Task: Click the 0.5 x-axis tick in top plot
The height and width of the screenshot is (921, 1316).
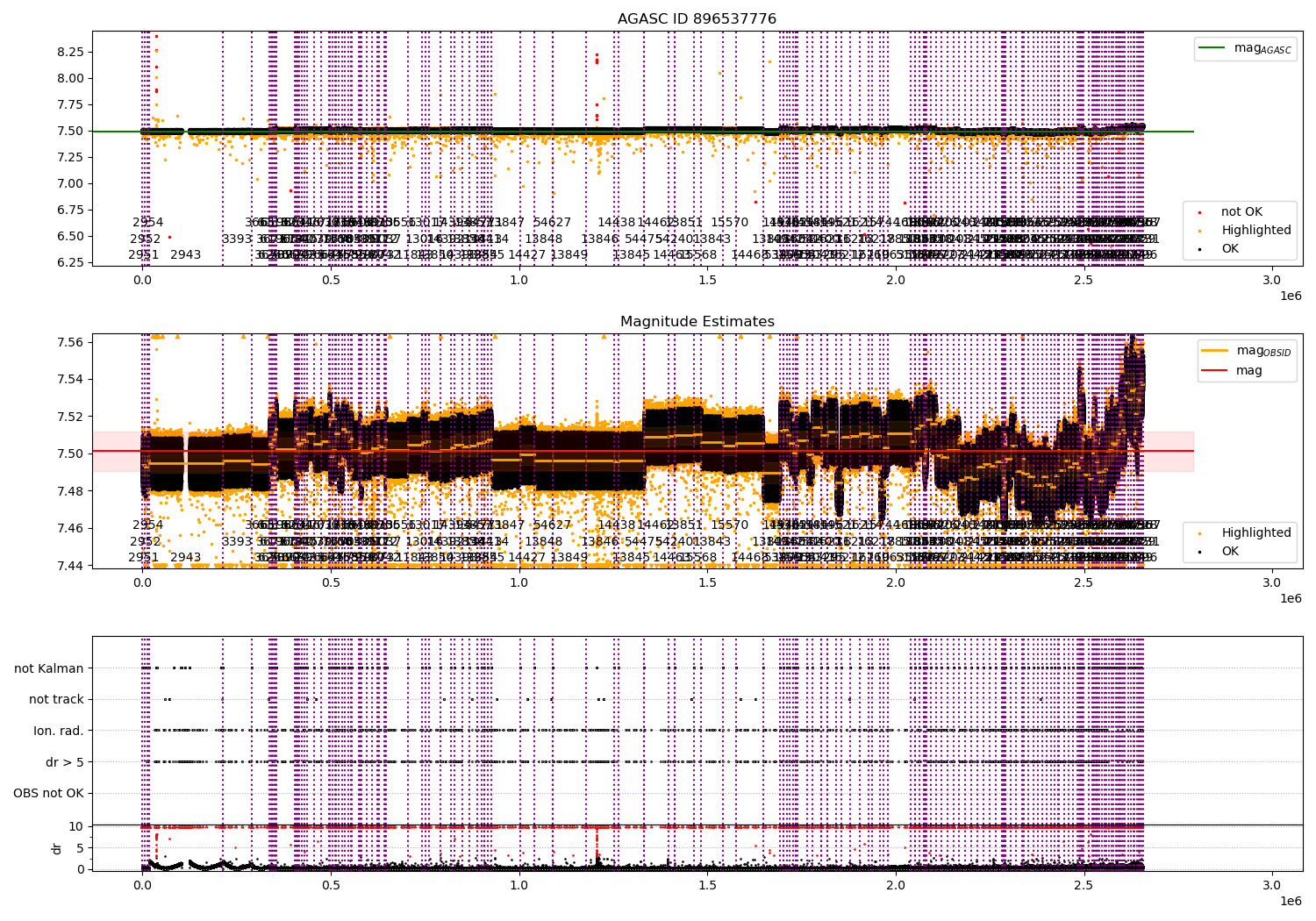Action: pyautogui.click(x=331, y=280)
